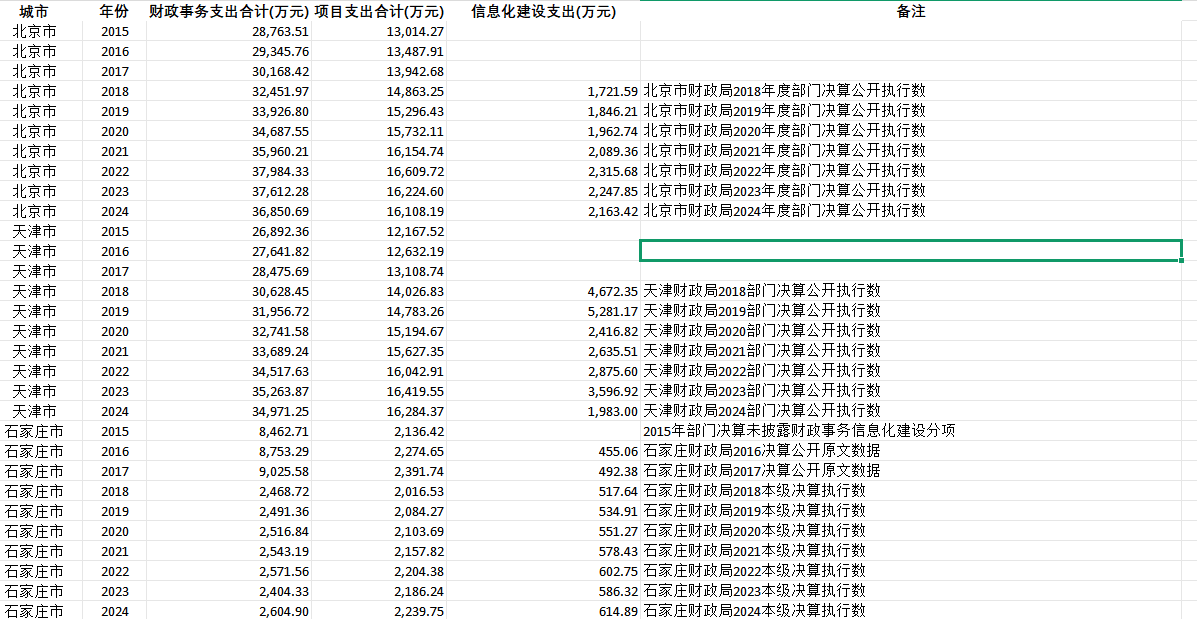Select the value 1,983.00

point(612,411)
